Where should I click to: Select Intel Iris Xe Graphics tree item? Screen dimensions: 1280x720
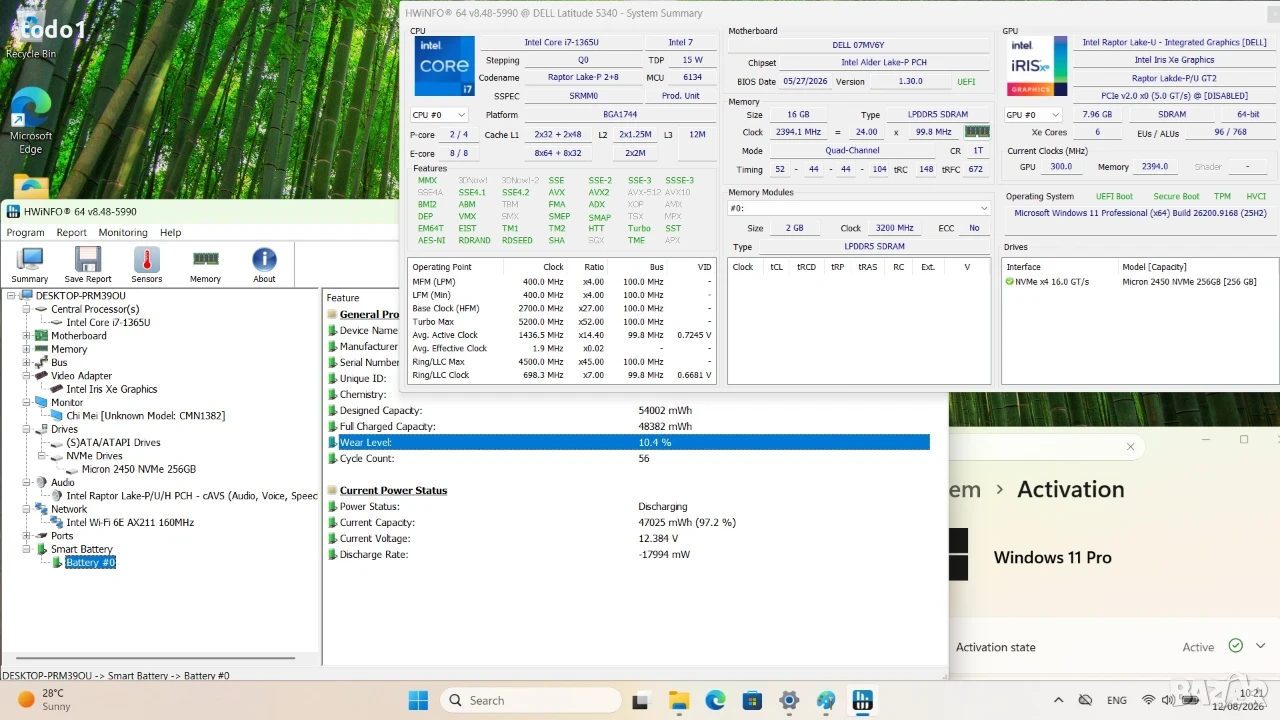[x=112, y=389]
